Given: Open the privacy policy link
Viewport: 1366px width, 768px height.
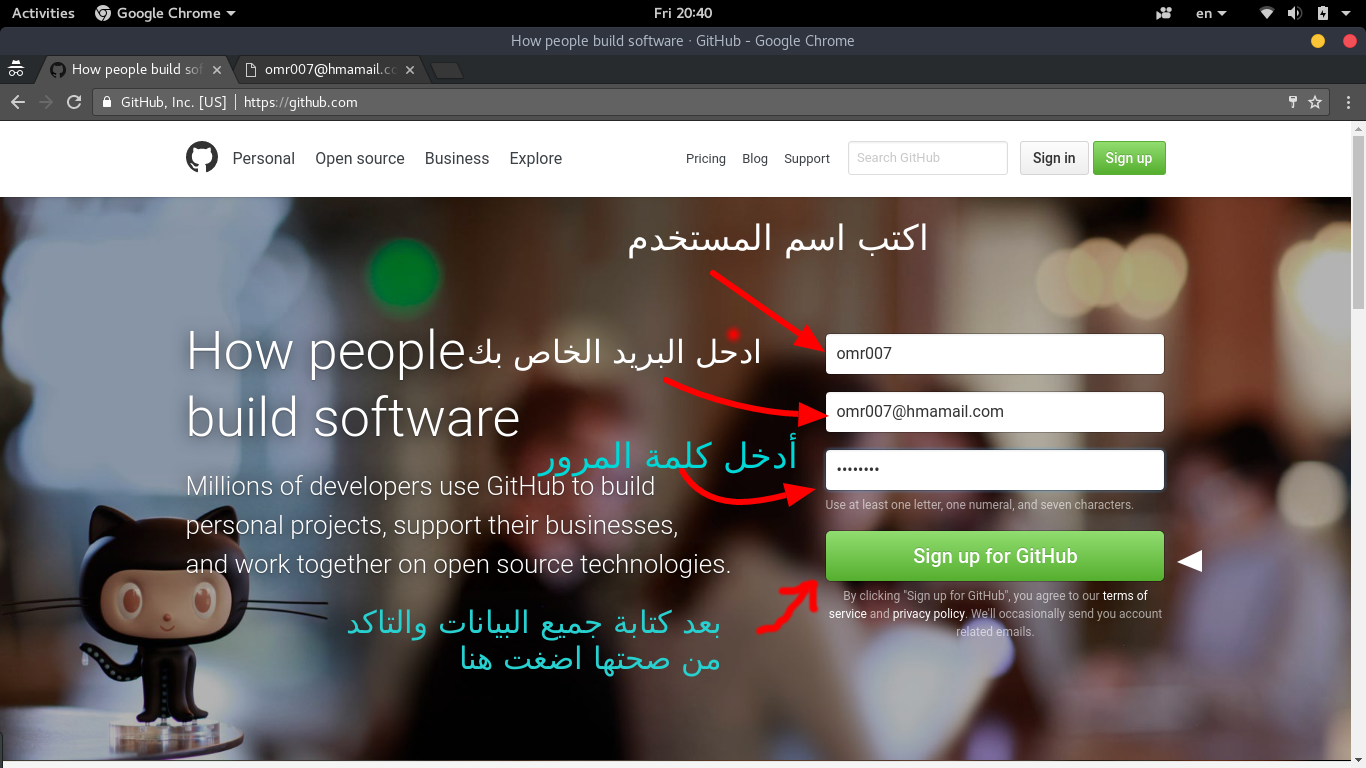Looking at the screenshot, I should (928, 614).
